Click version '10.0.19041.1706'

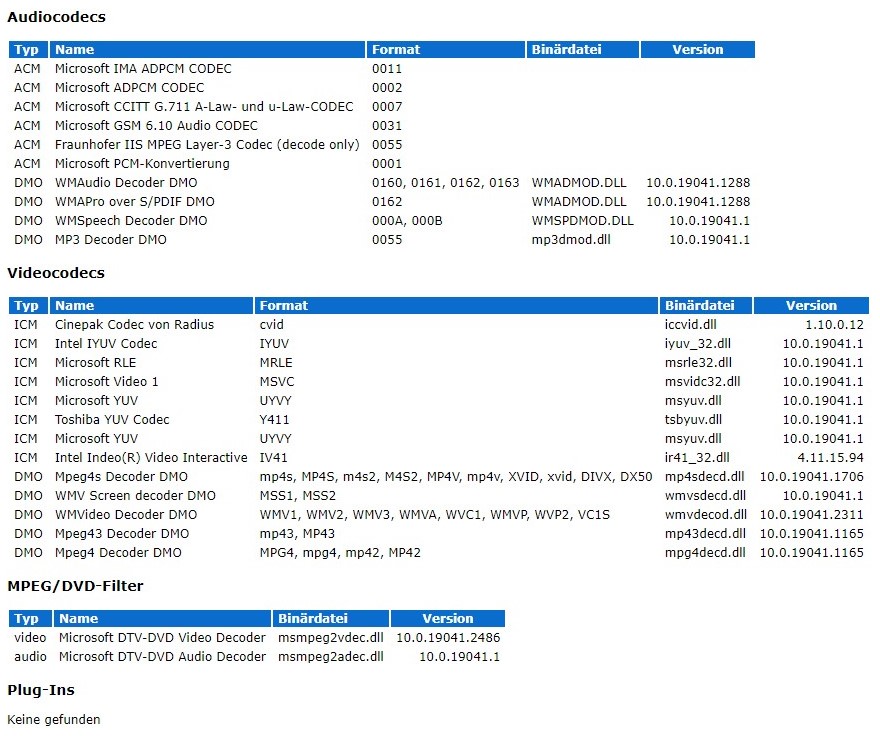812,477
